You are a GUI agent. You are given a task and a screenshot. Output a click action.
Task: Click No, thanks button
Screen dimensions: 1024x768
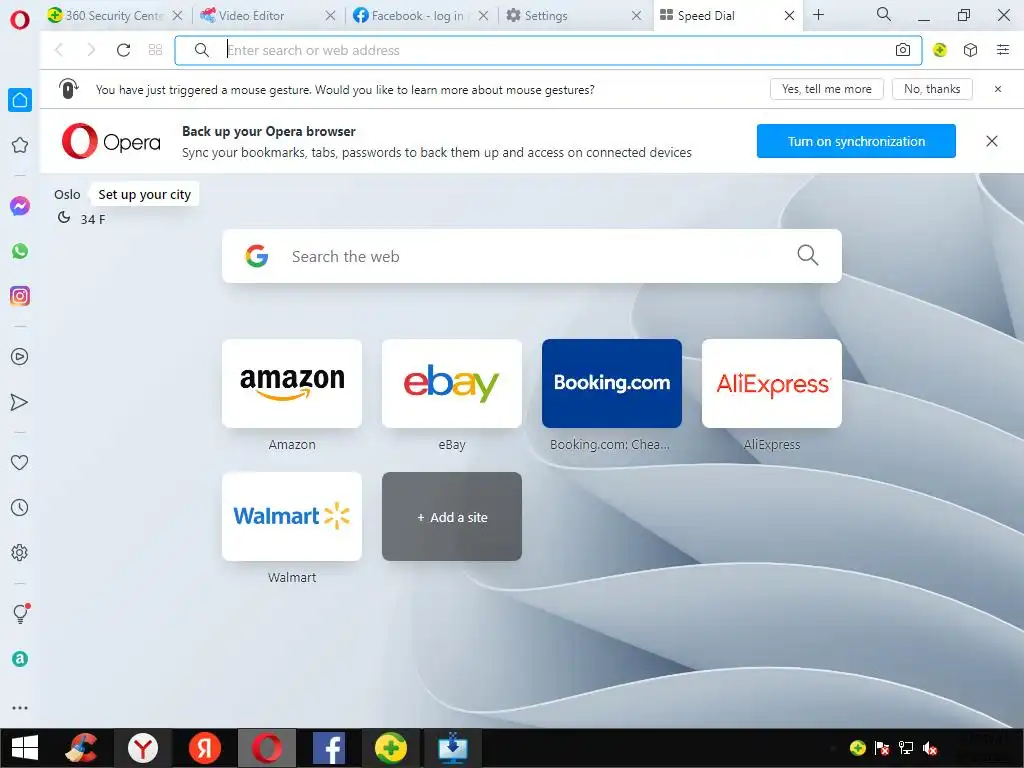[x=932, y=89]
